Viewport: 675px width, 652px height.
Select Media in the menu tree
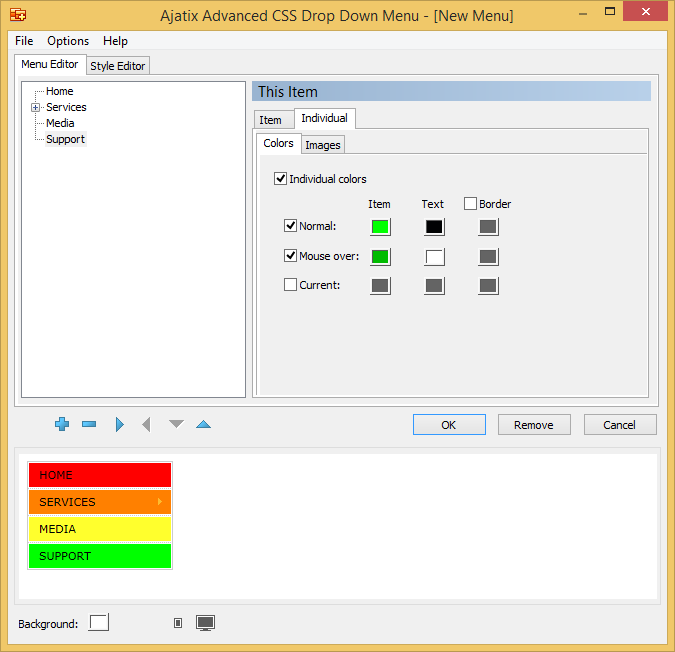[x=60, y=123]
